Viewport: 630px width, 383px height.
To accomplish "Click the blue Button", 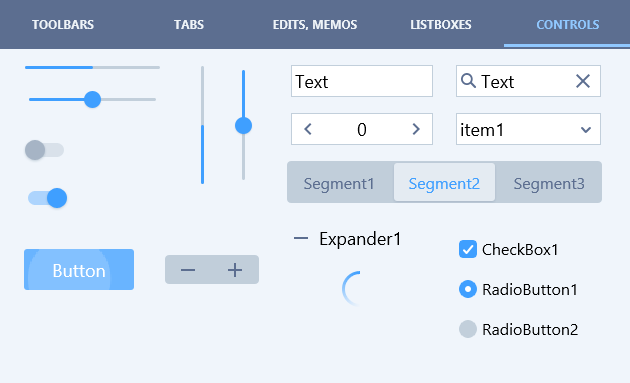I will pos(79,269).
